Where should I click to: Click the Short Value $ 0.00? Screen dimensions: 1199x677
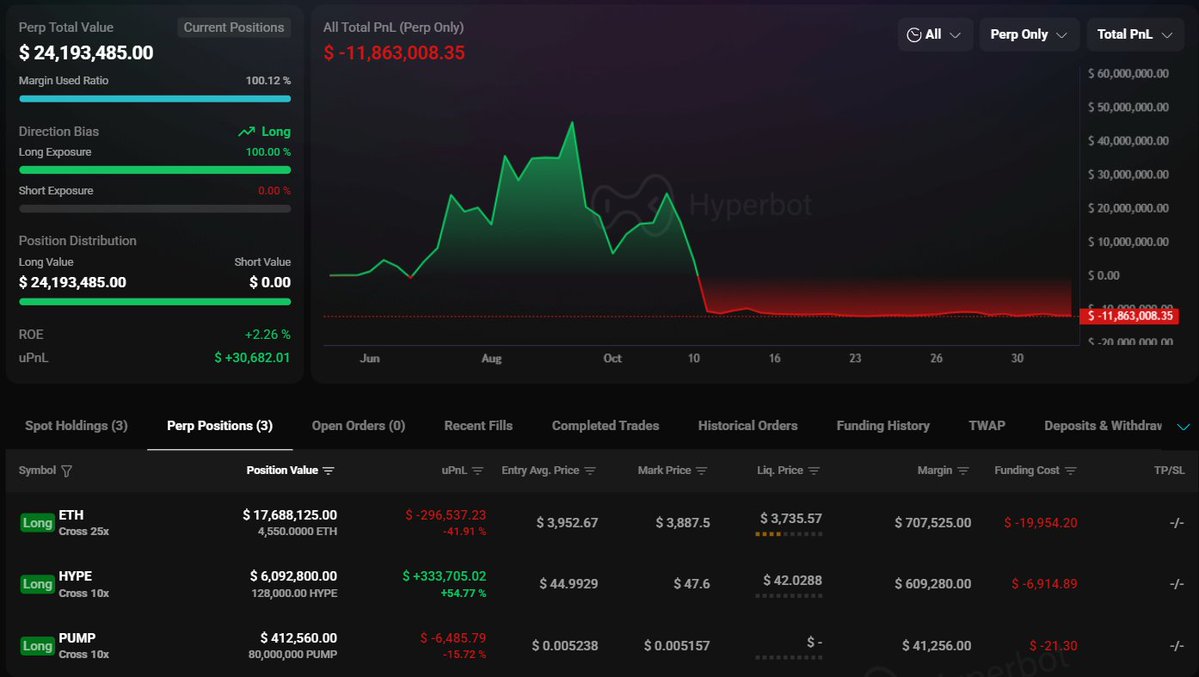coord(270,282)
